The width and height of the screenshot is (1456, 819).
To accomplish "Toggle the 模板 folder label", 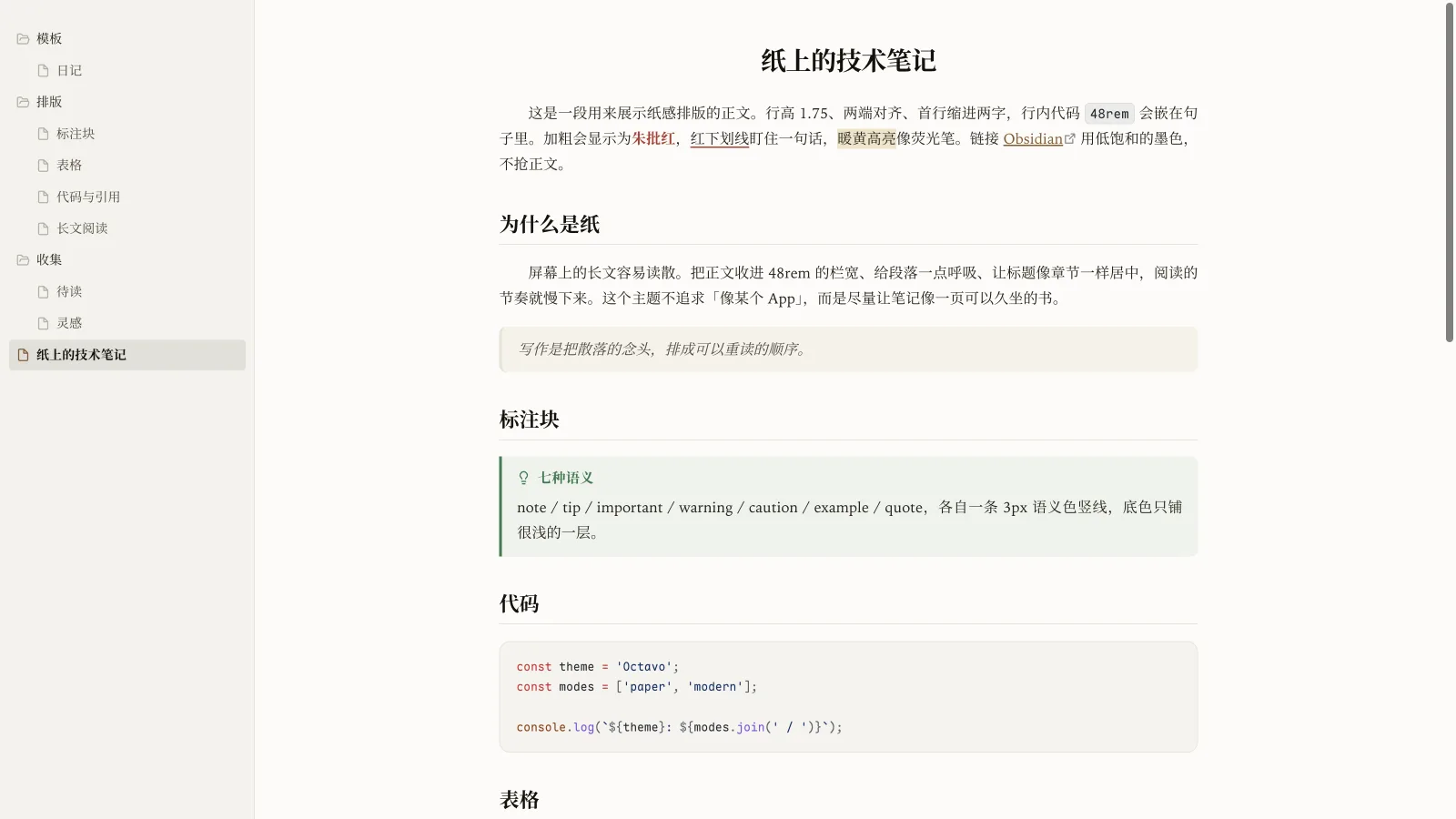I will coord(49,38).
